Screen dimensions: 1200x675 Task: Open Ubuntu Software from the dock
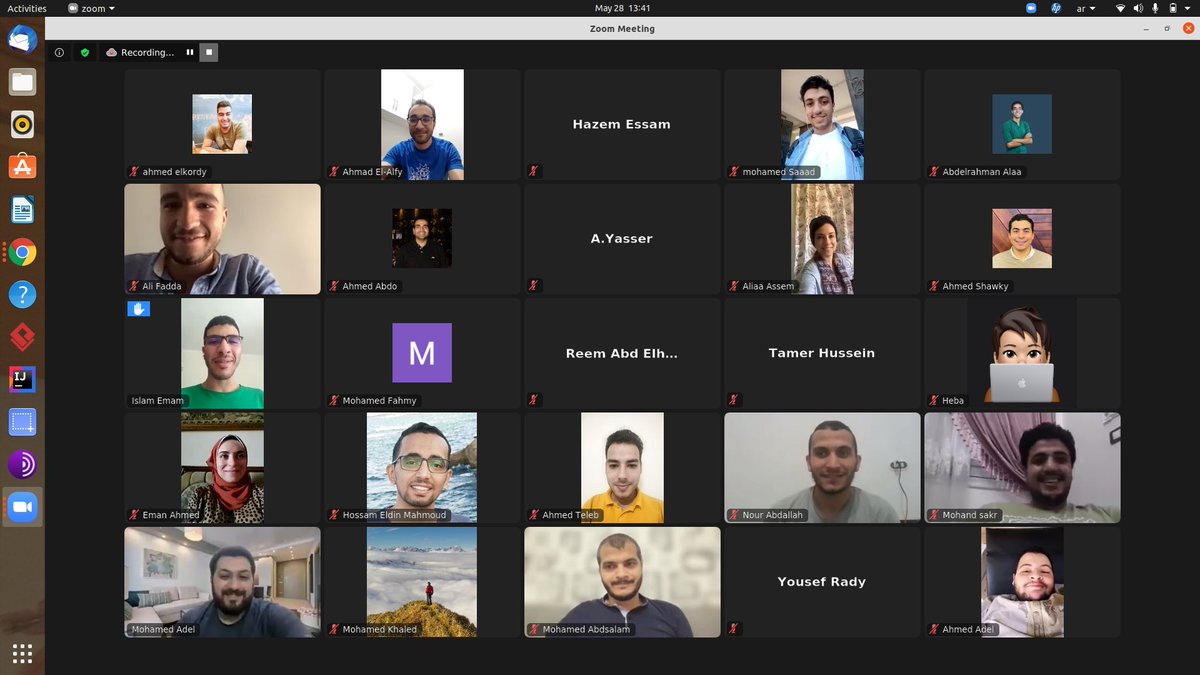click(22, 167)
